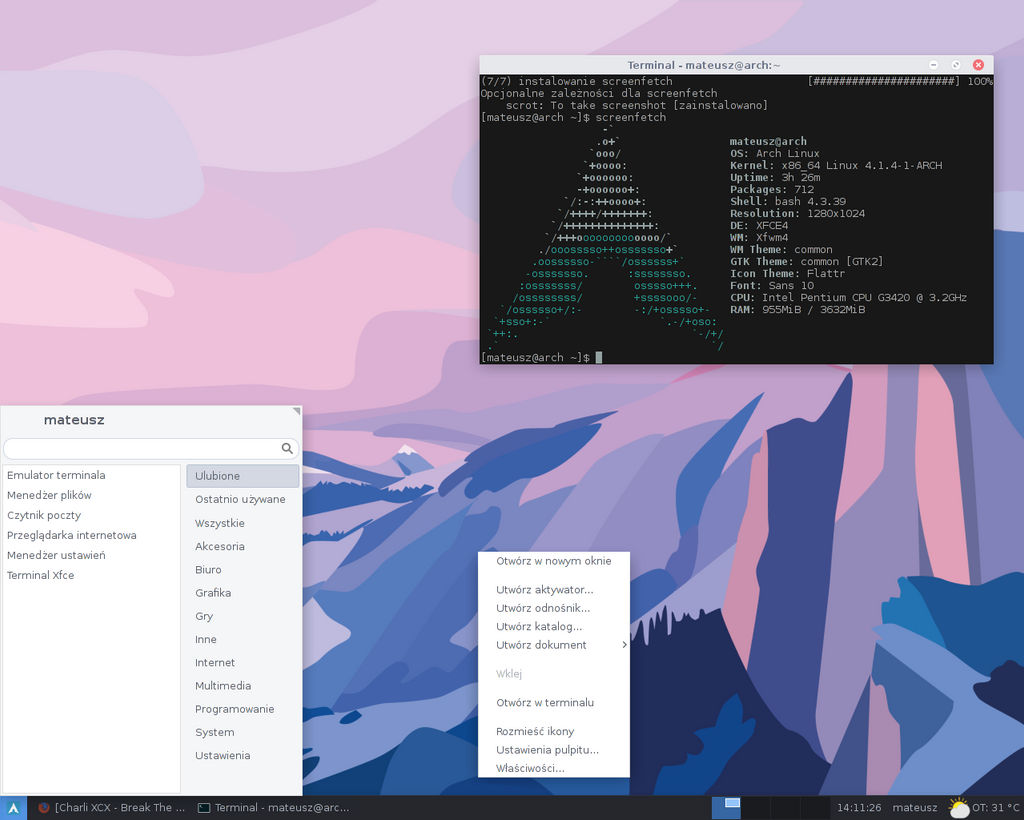Select Utwórz katalog... option
This screenshot has height=820, width=1024.
[x=554, y=626]
